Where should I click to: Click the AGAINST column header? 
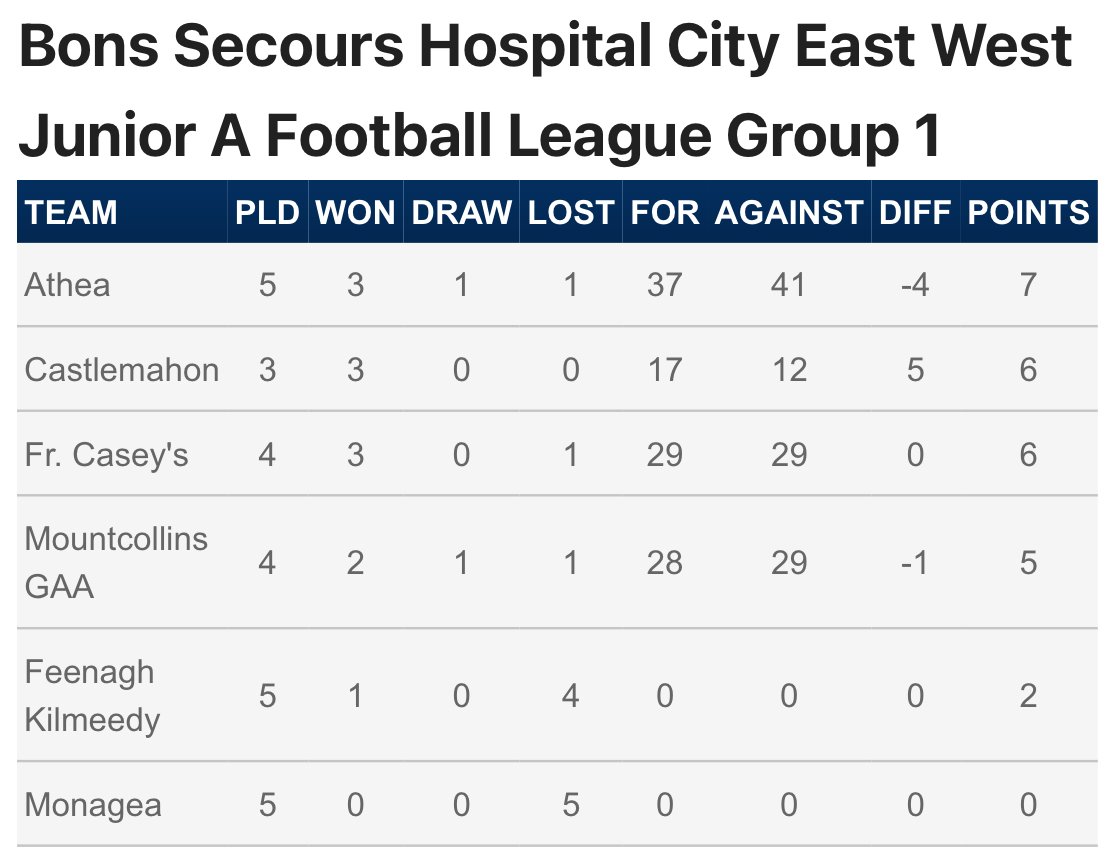point(789,212)
